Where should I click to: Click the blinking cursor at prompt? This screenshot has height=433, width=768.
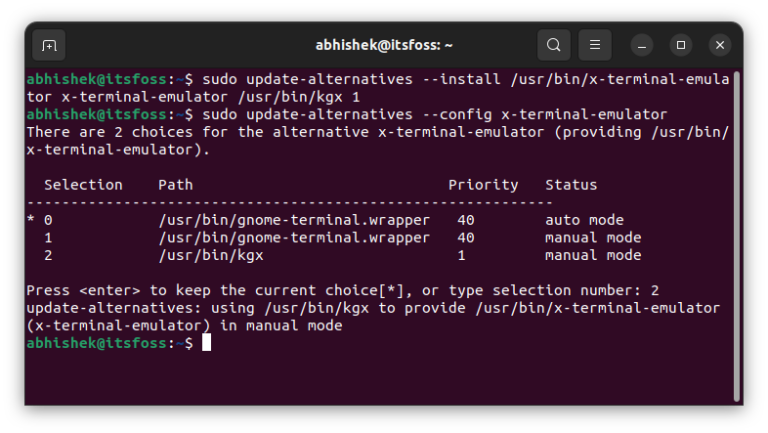tap(207, 342)
